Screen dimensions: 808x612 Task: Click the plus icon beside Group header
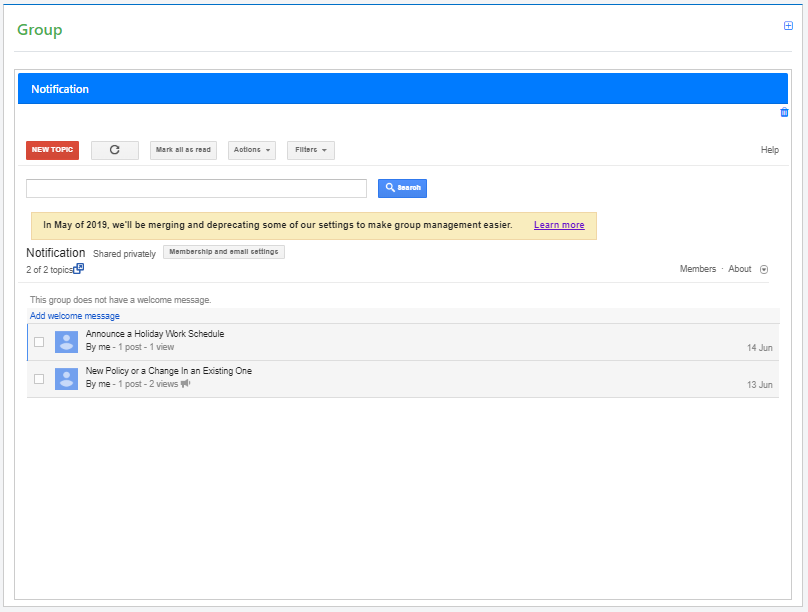point(788,26)
